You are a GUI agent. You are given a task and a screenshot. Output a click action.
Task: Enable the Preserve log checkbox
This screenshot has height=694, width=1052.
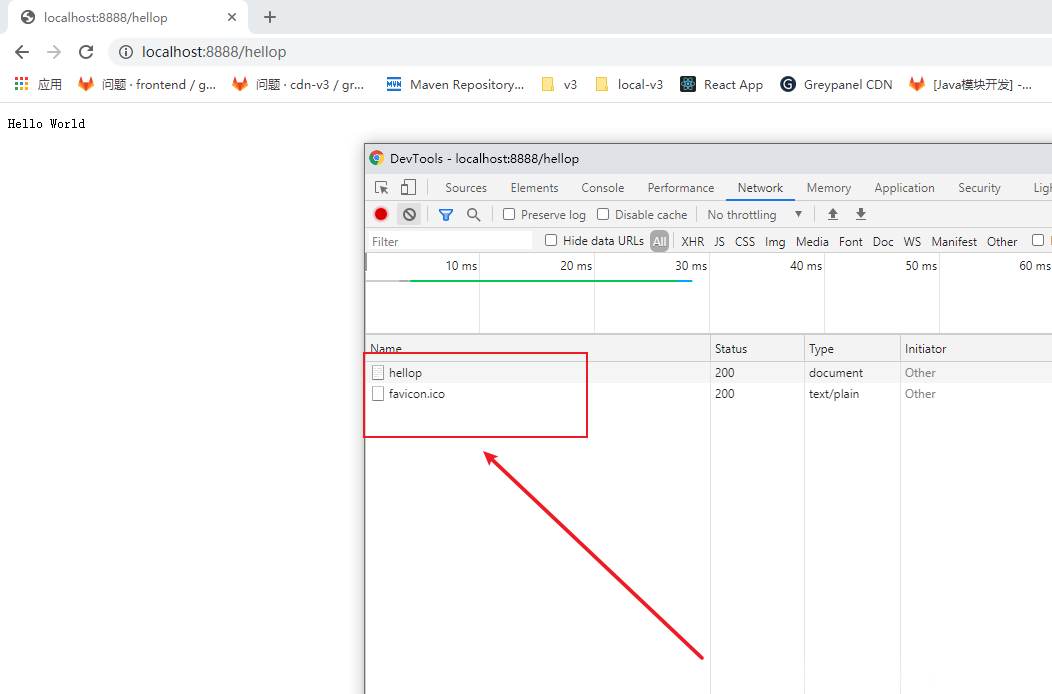tap(509, 214)
